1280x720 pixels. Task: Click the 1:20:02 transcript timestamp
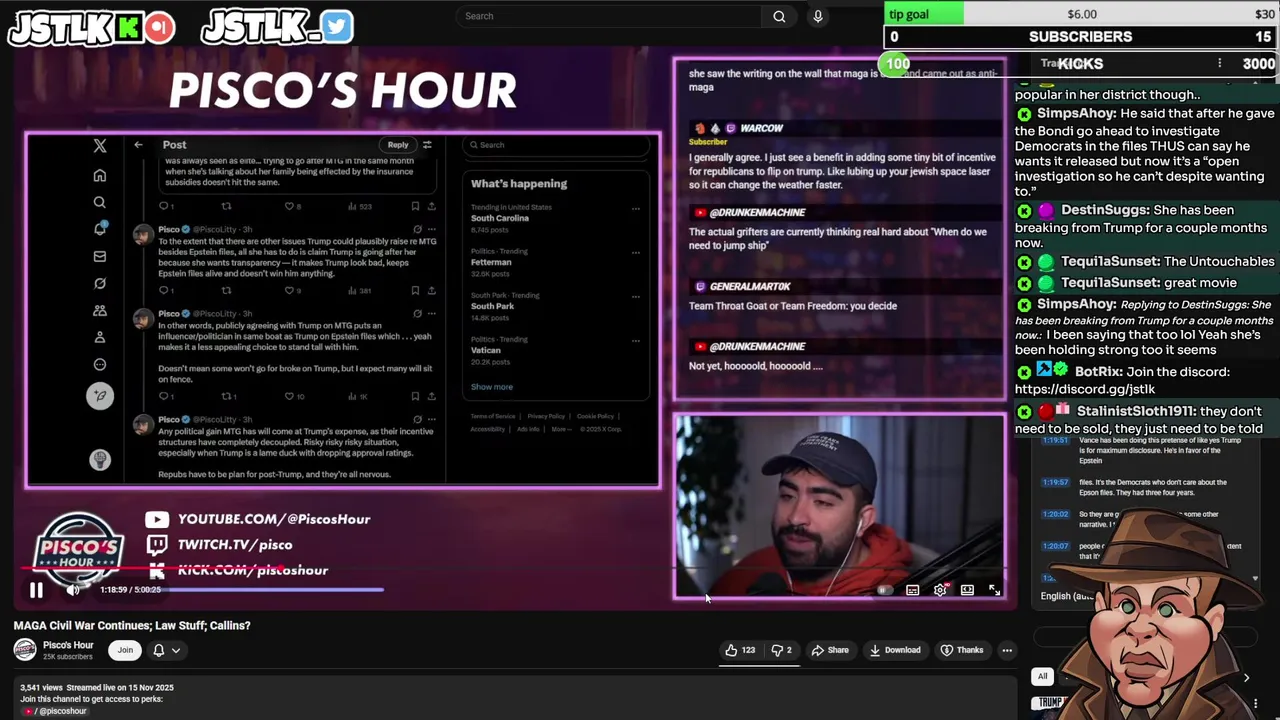pyautogui.click(x=1055, y=514)
